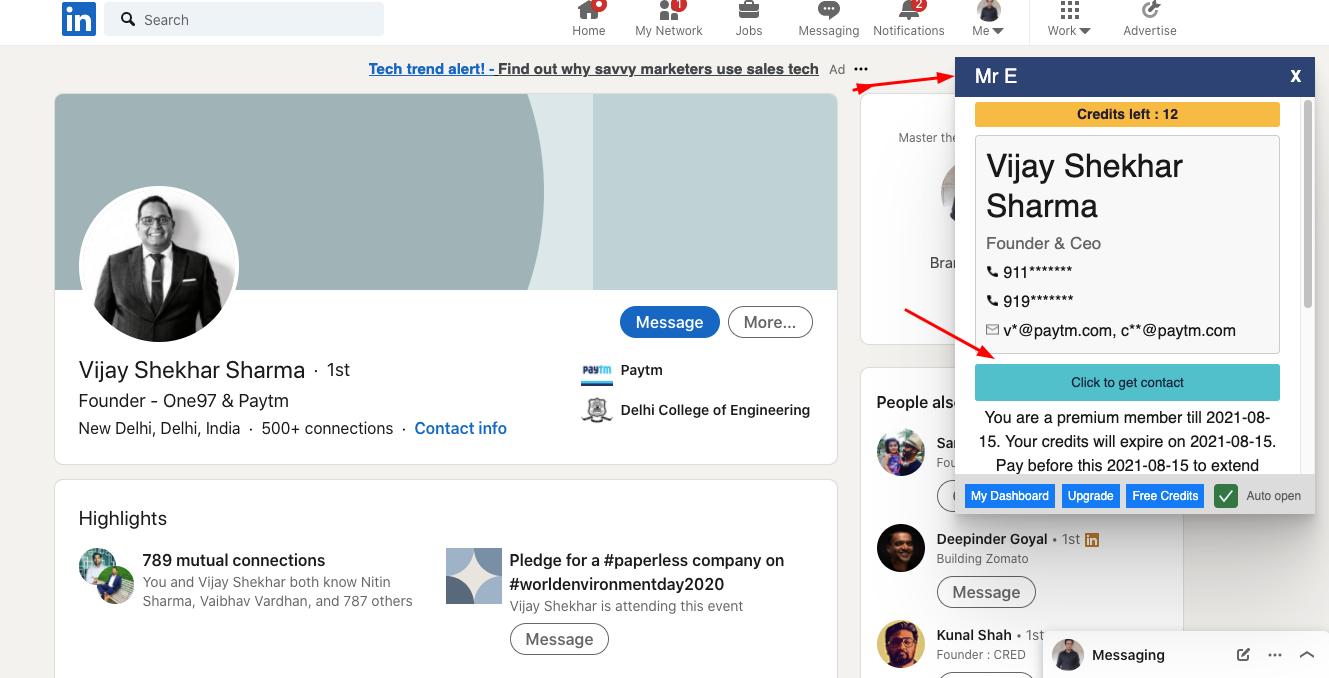Click the email envelope icon in Mr E
Image resolution: width=1329 pixels, height=678 pixels.
tap(993, 330)
